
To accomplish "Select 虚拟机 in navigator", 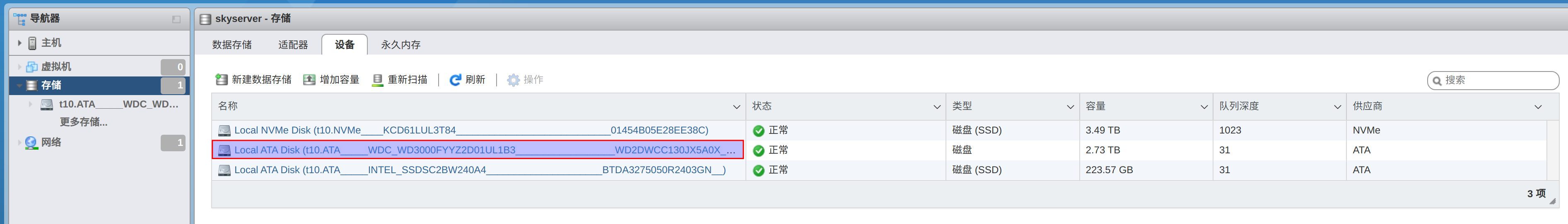I will click(56, 67).
